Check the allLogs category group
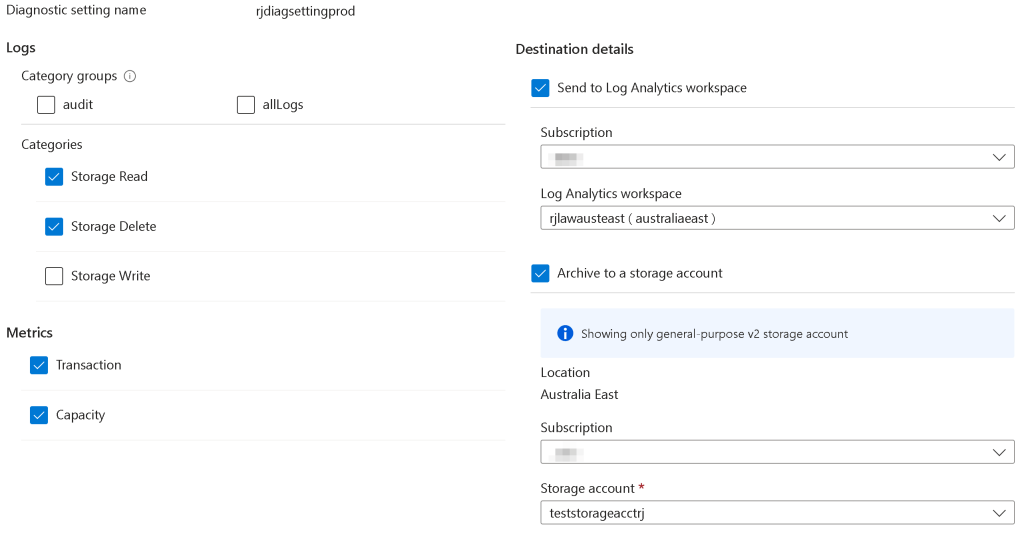The width and height of the screenshot is (1024, 536). coord(246,105)
